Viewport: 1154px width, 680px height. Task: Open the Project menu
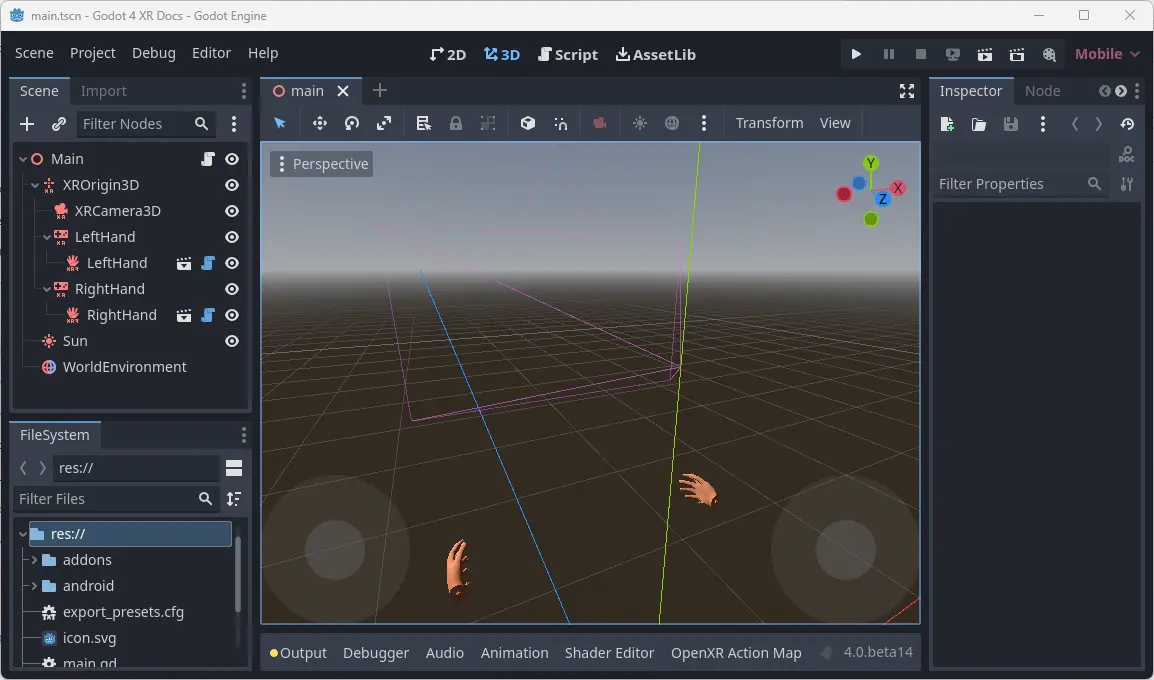tap(93, 53)
